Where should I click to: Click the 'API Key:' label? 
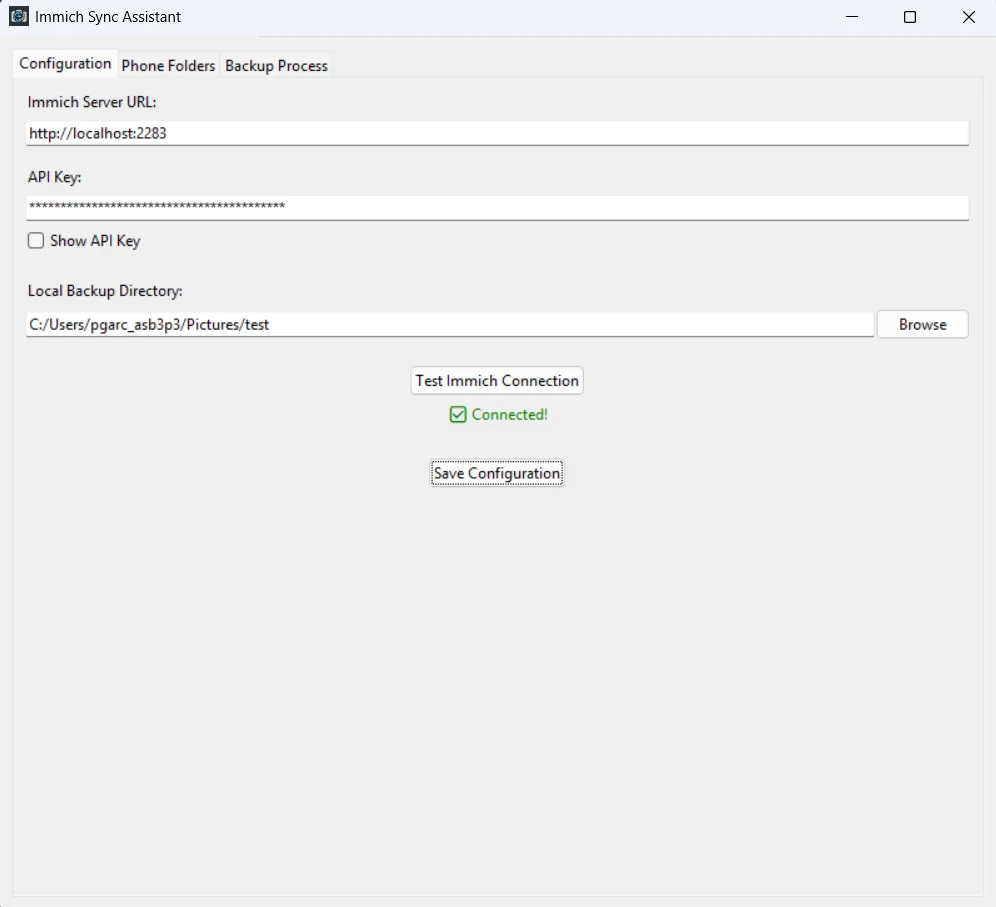(x=55, y=177)
